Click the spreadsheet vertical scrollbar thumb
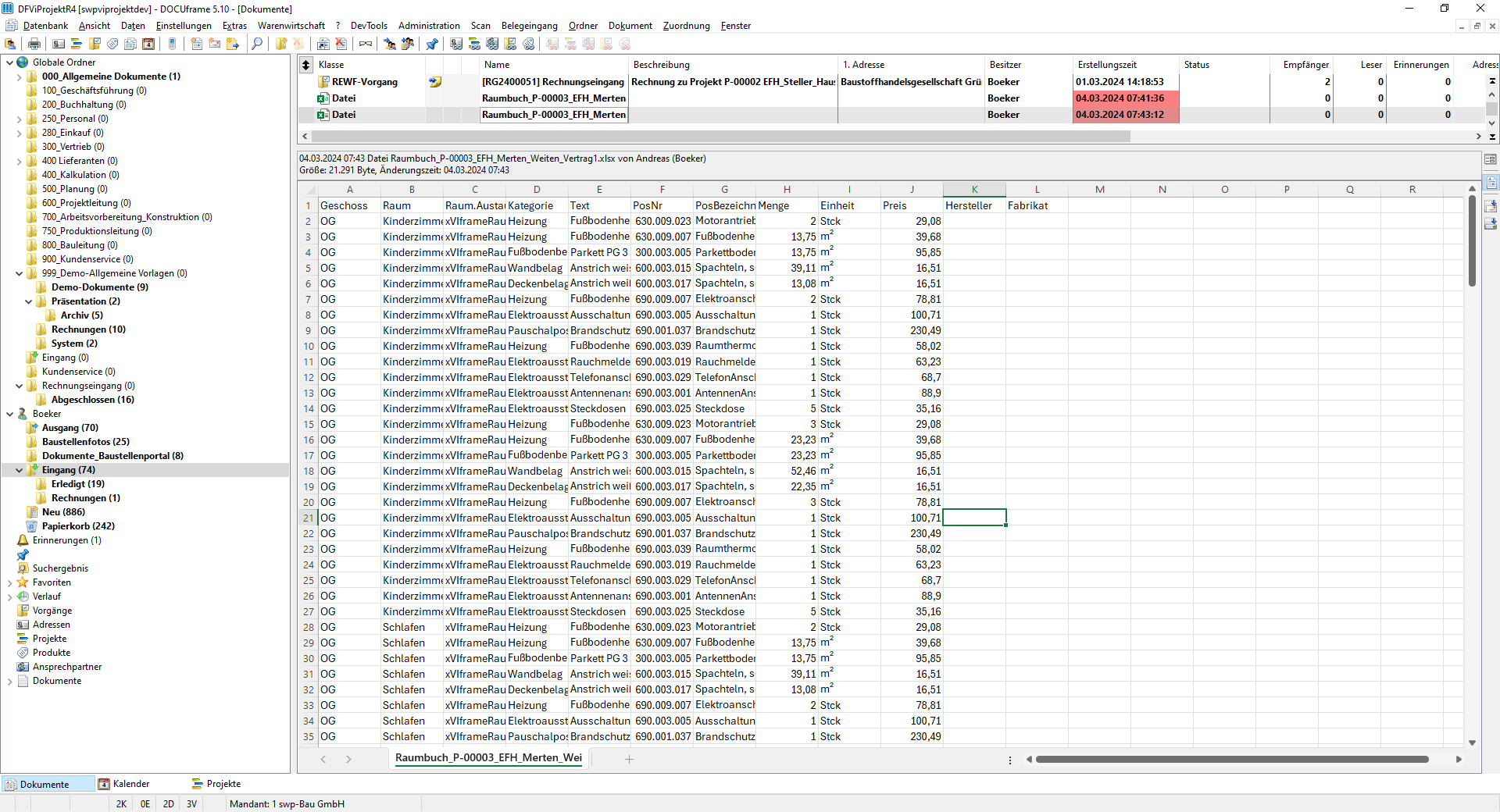This screenshot has width=1500, height=812. 1472,240
